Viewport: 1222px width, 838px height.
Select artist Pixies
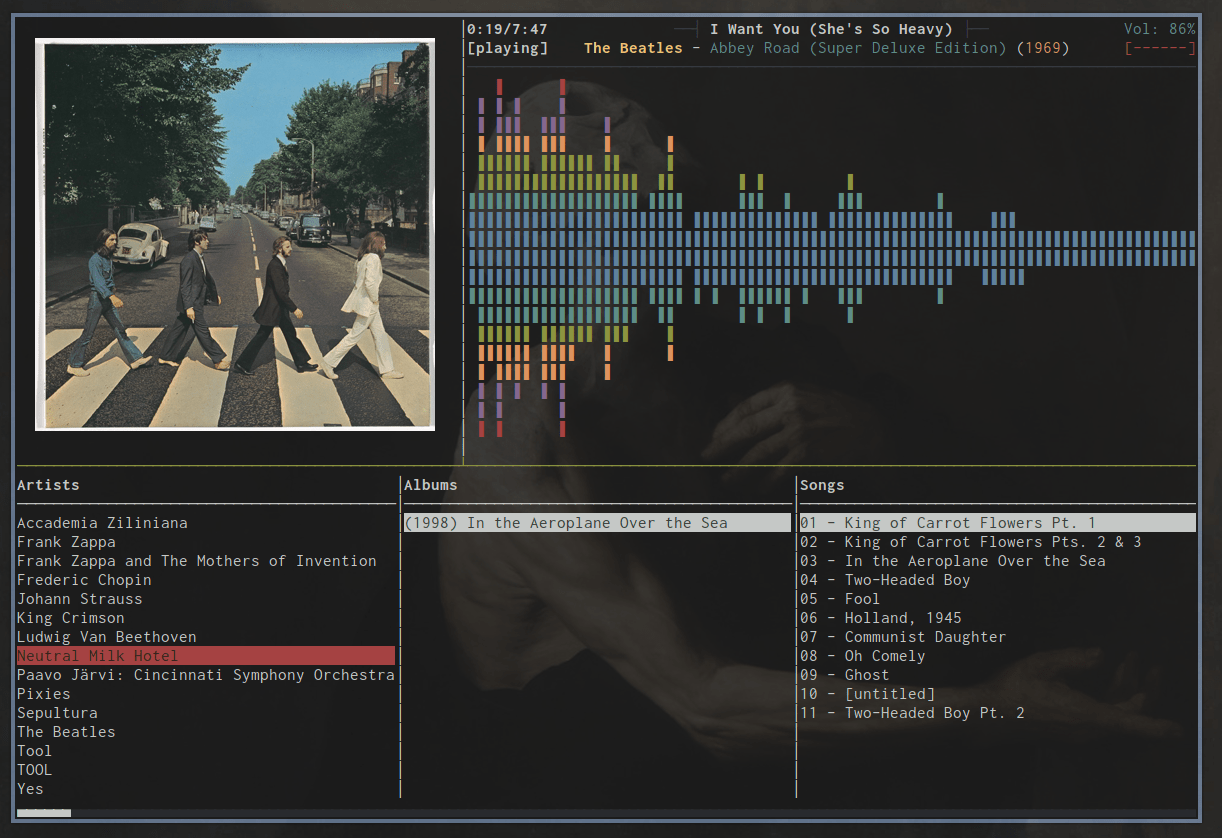(44, 694)
